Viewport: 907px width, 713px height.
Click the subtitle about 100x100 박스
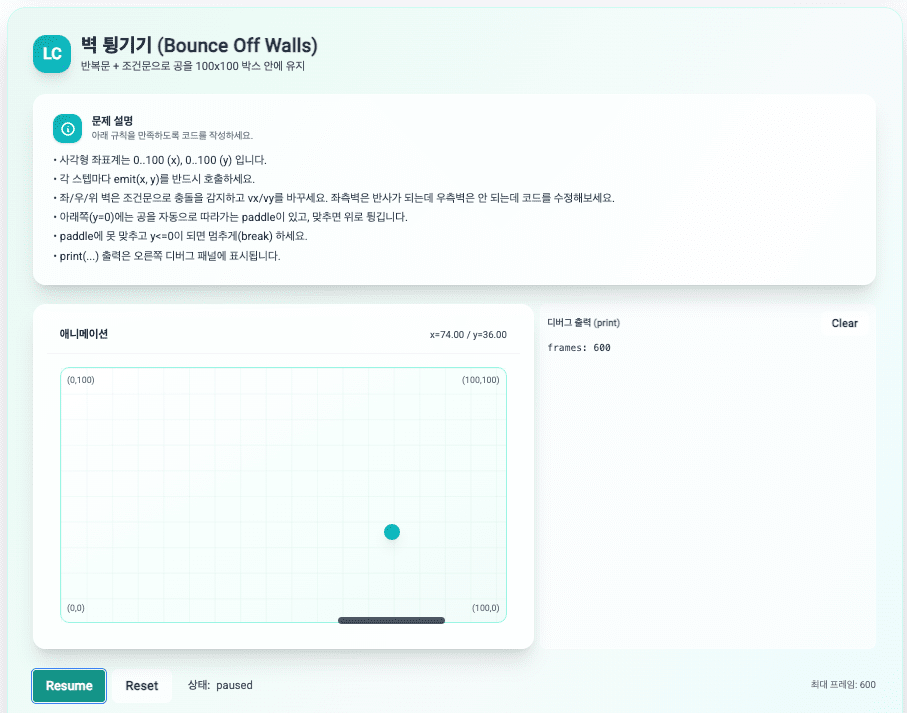pyautogui.click(x=193, y=66)
